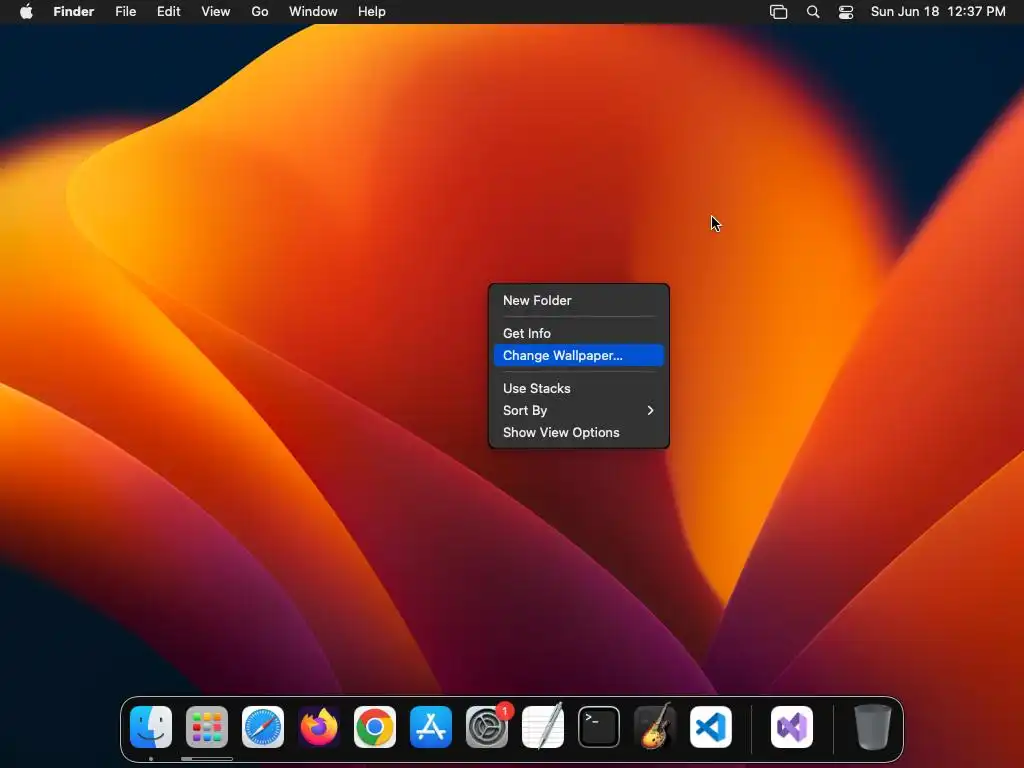Choose Change Wallpaper… option
Viewport: 1024px width, 768px height.
click(x=579, y=355)
